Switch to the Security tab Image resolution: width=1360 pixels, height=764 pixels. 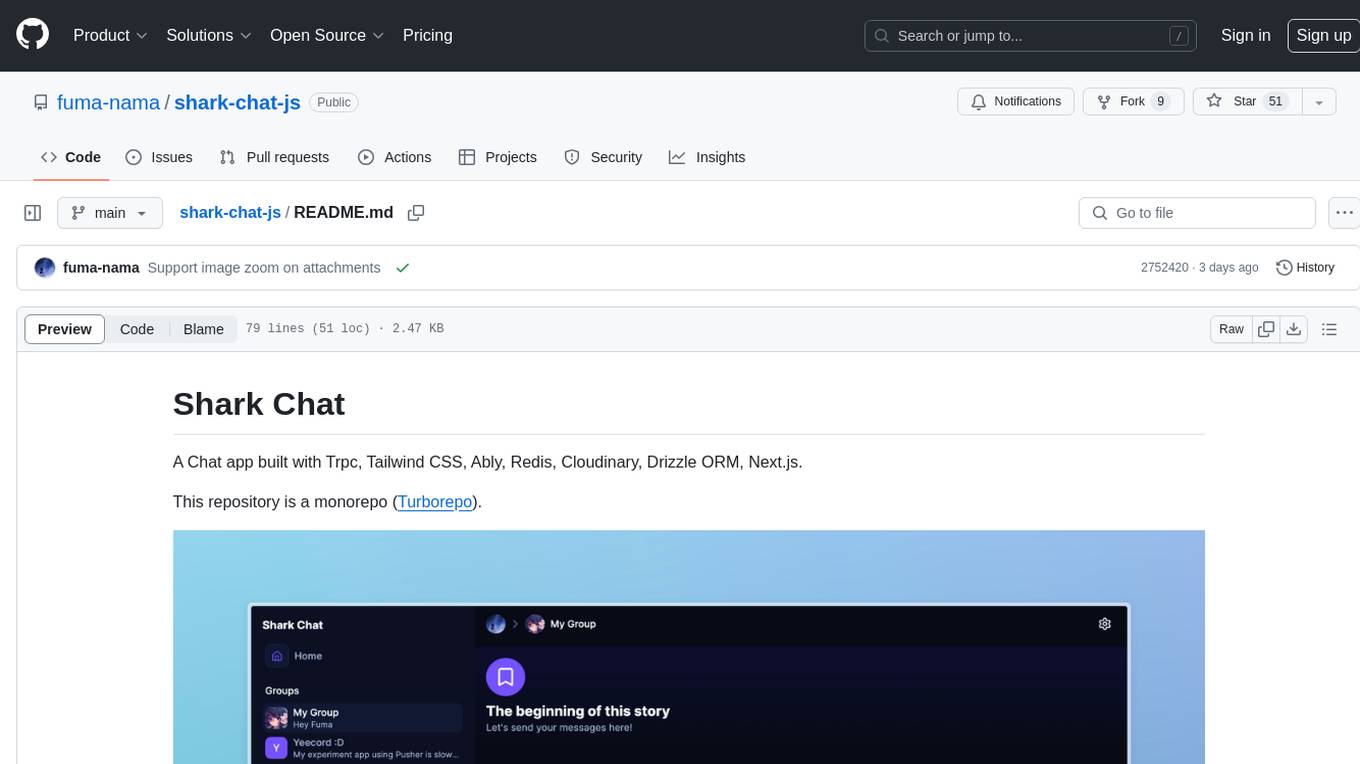(603, 157)
